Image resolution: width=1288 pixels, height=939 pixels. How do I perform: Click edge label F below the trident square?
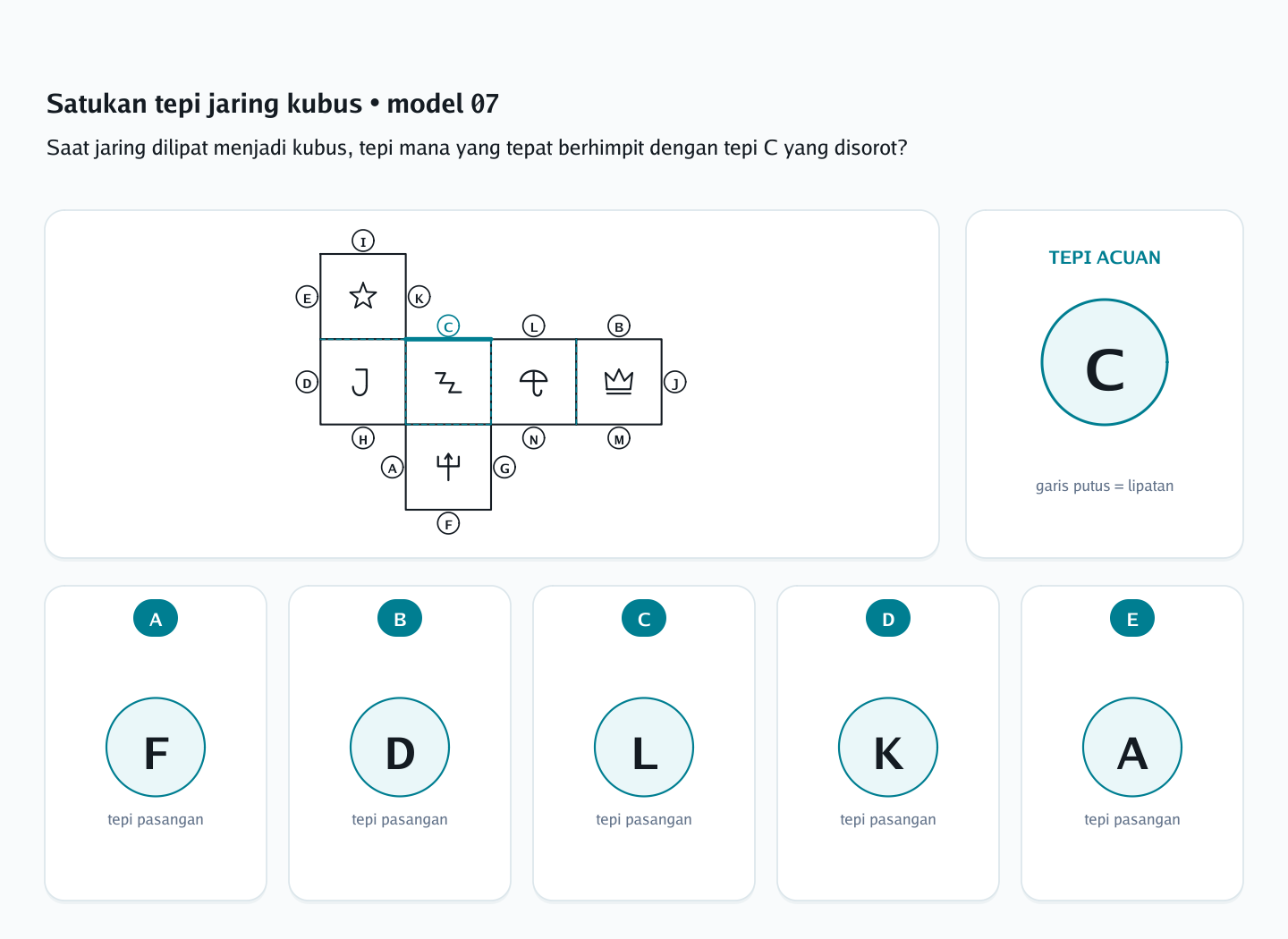click(448, 523)
